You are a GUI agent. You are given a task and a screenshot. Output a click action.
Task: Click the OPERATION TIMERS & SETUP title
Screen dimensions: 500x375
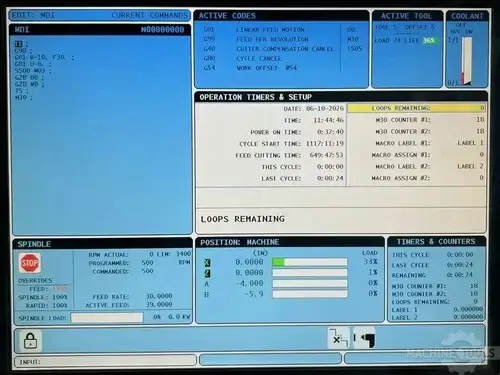click(x=256, y=97)
